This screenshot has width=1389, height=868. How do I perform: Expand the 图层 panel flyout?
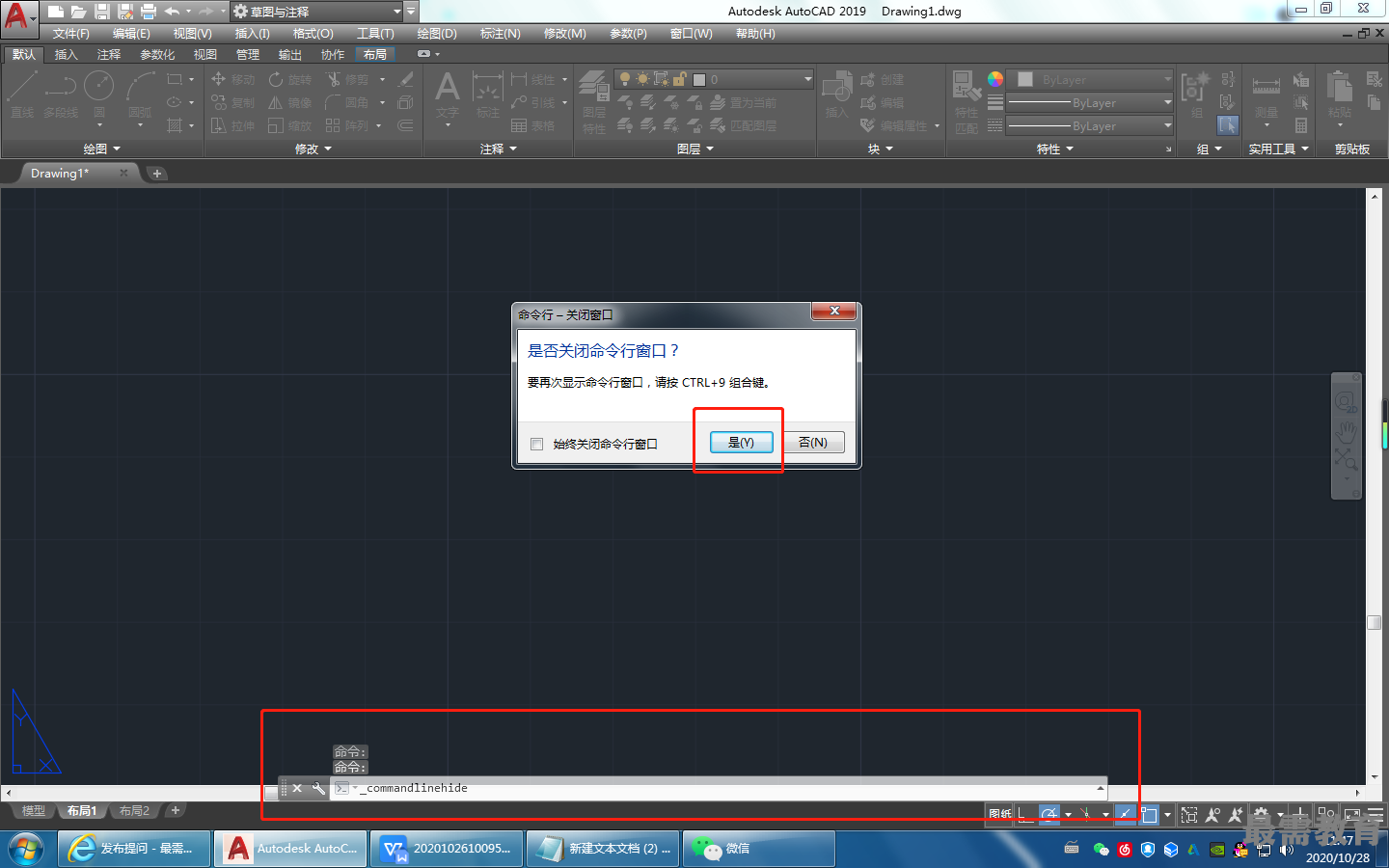click(694, 149)
